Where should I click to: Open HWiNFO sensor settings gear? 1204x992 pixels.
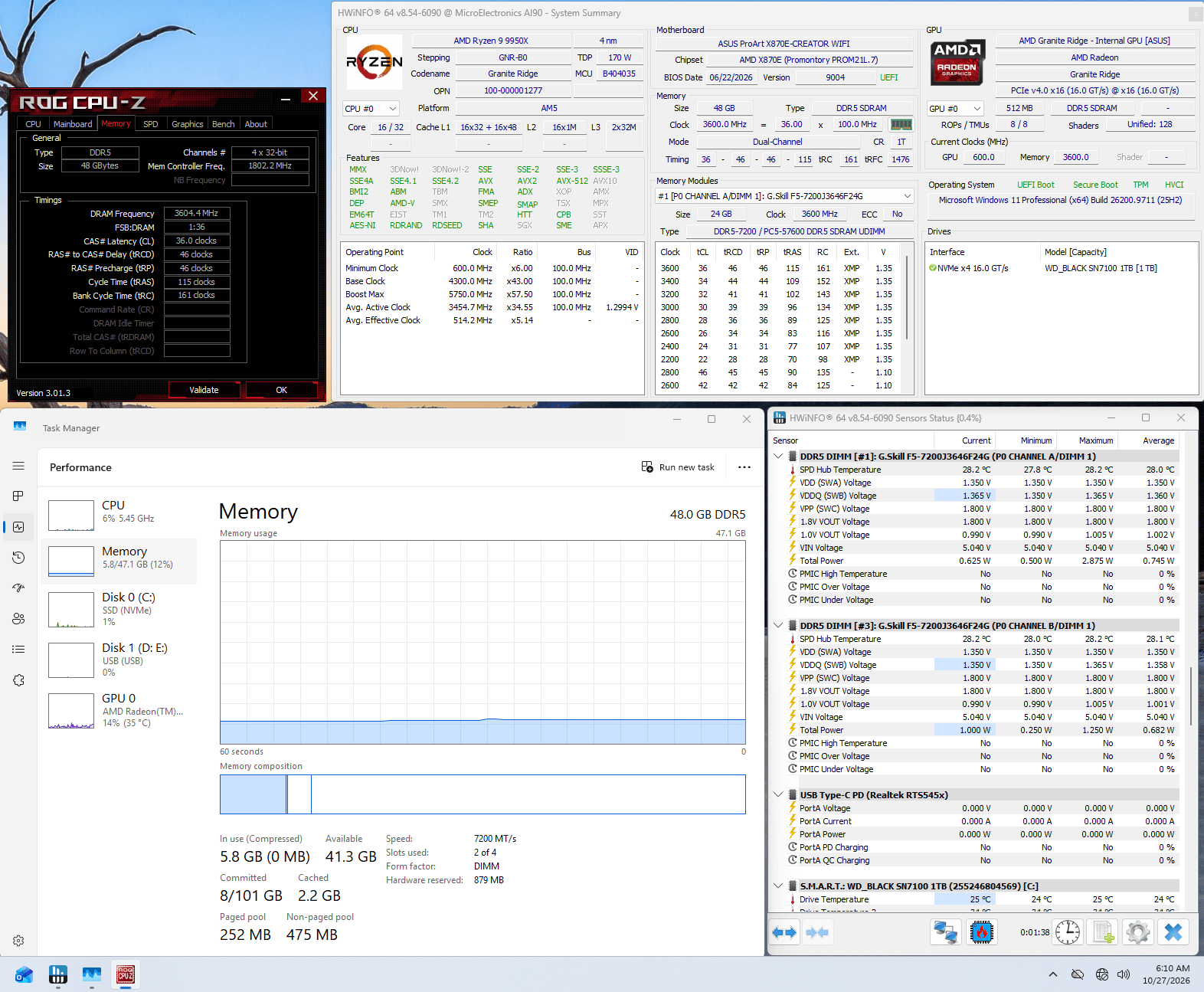pyautogui.click(x=1138, y=932)
